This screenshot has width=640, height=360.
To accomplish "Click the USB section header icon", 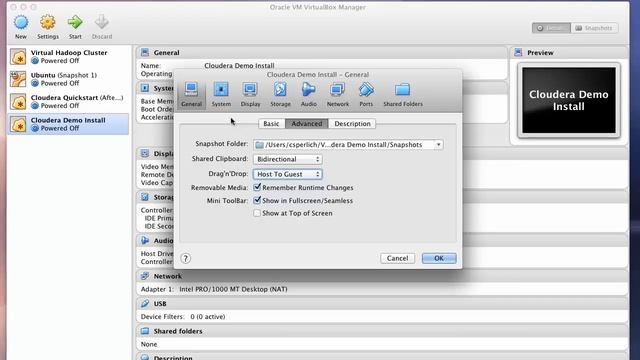I will click(145, 304).
